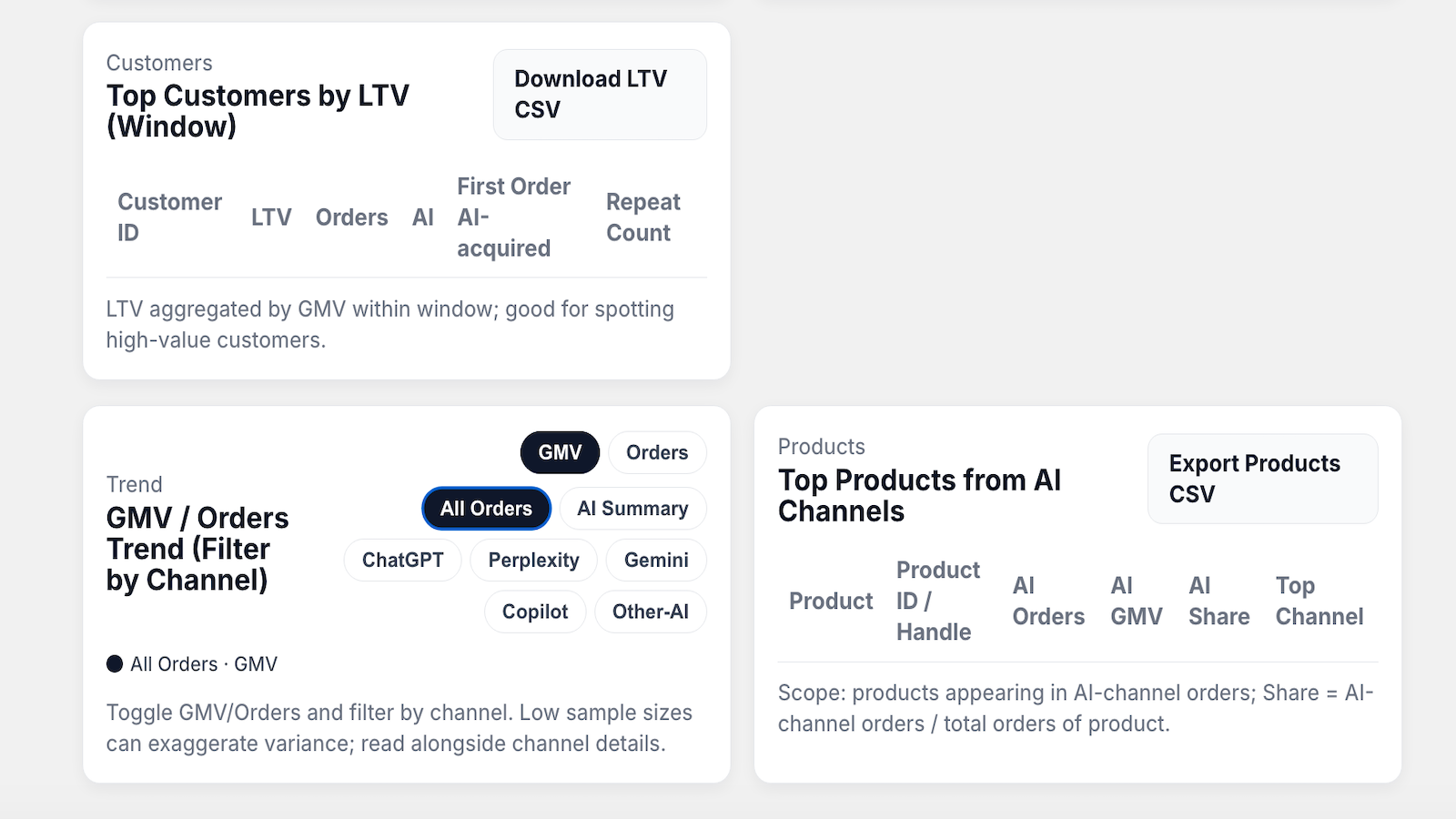Filter trend by Perplexity channel
This screenshot has height=819, width=1456.
533,560
